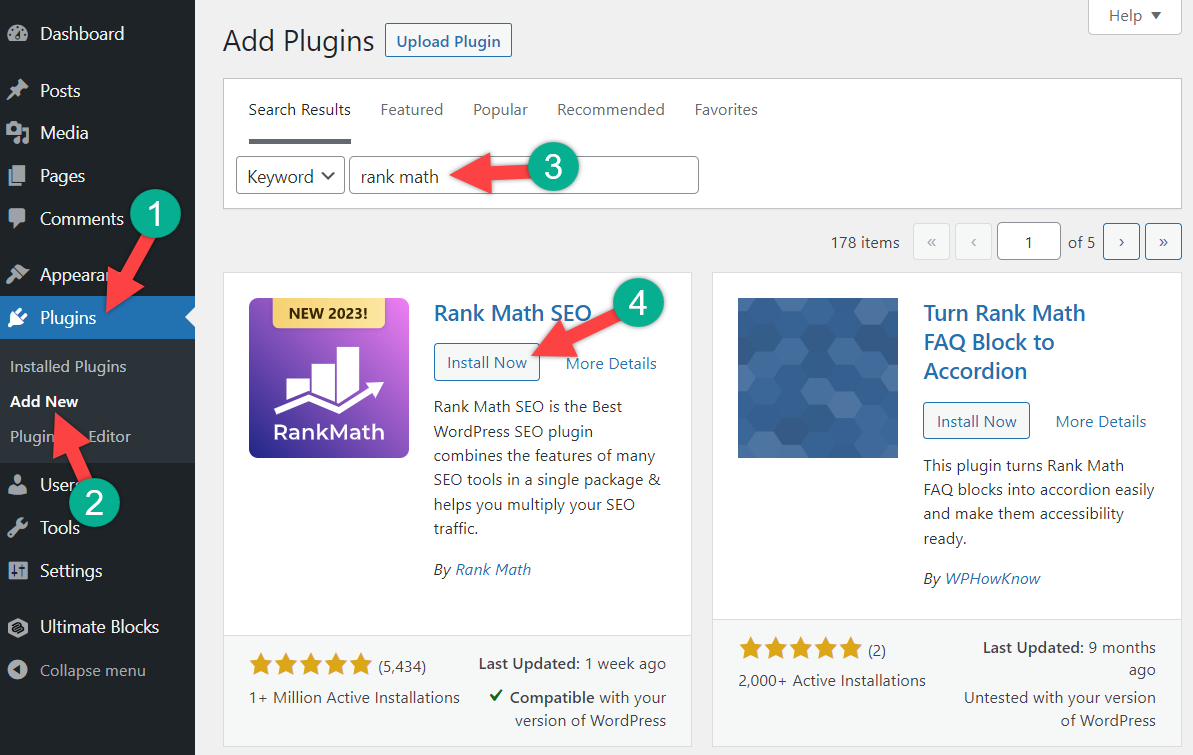Install Now the Rank Math SEO plugin
The width and height of the screenshot is (1193, 755).
click(x=487, y=362)
